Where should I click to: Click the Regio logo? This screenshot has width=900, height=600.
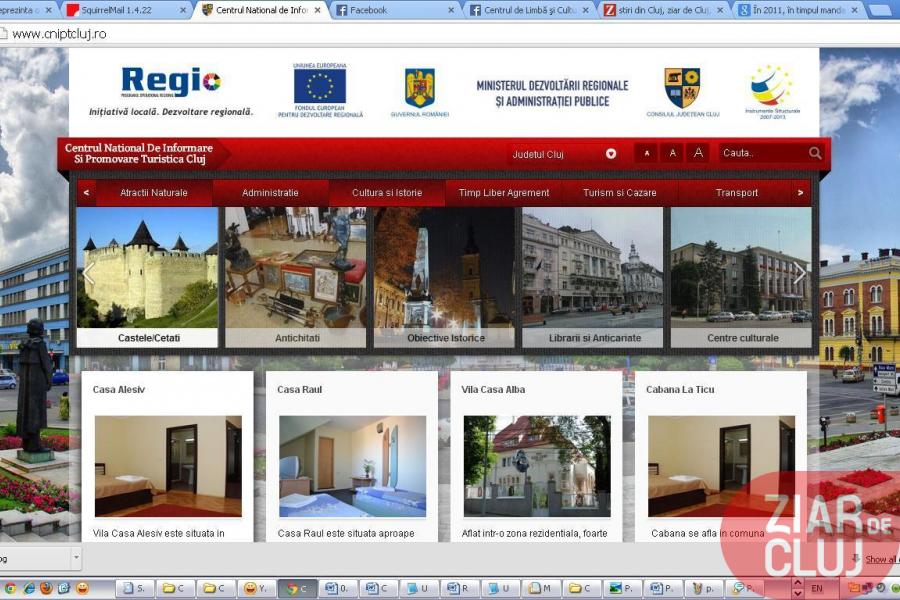pos(170,82)
